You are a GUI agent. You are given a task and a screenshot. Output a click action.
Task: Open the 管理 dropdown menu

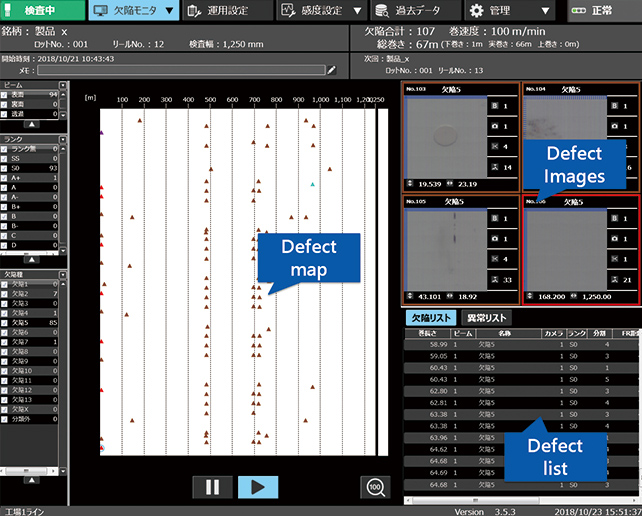pyautogui.click(x=510, y=10)
